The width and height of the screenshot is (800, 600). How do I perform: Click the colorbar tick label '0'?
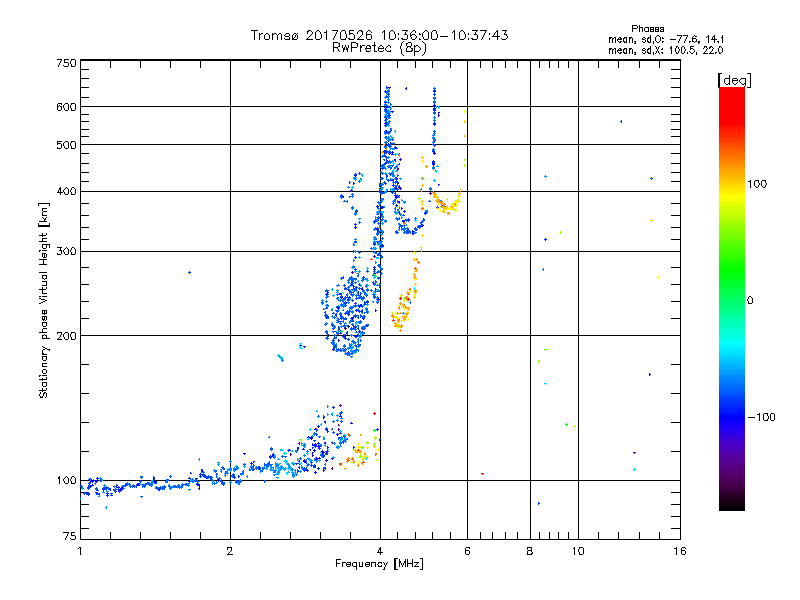(750, 301)
